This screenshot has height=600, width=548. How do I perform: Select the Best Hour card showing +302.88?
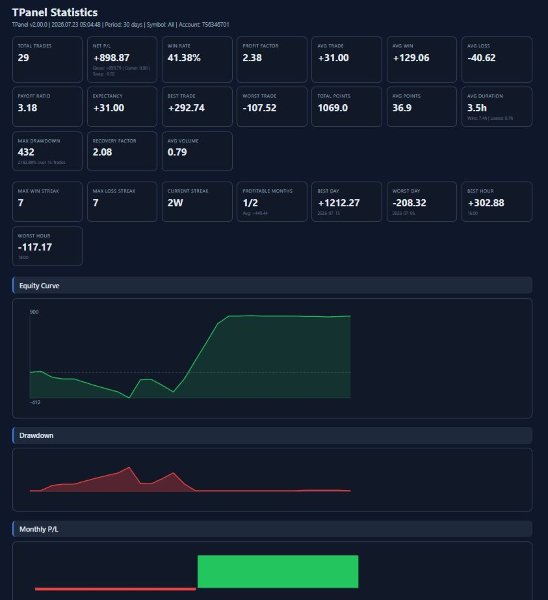pyautogui.click(x=497, y=201)
